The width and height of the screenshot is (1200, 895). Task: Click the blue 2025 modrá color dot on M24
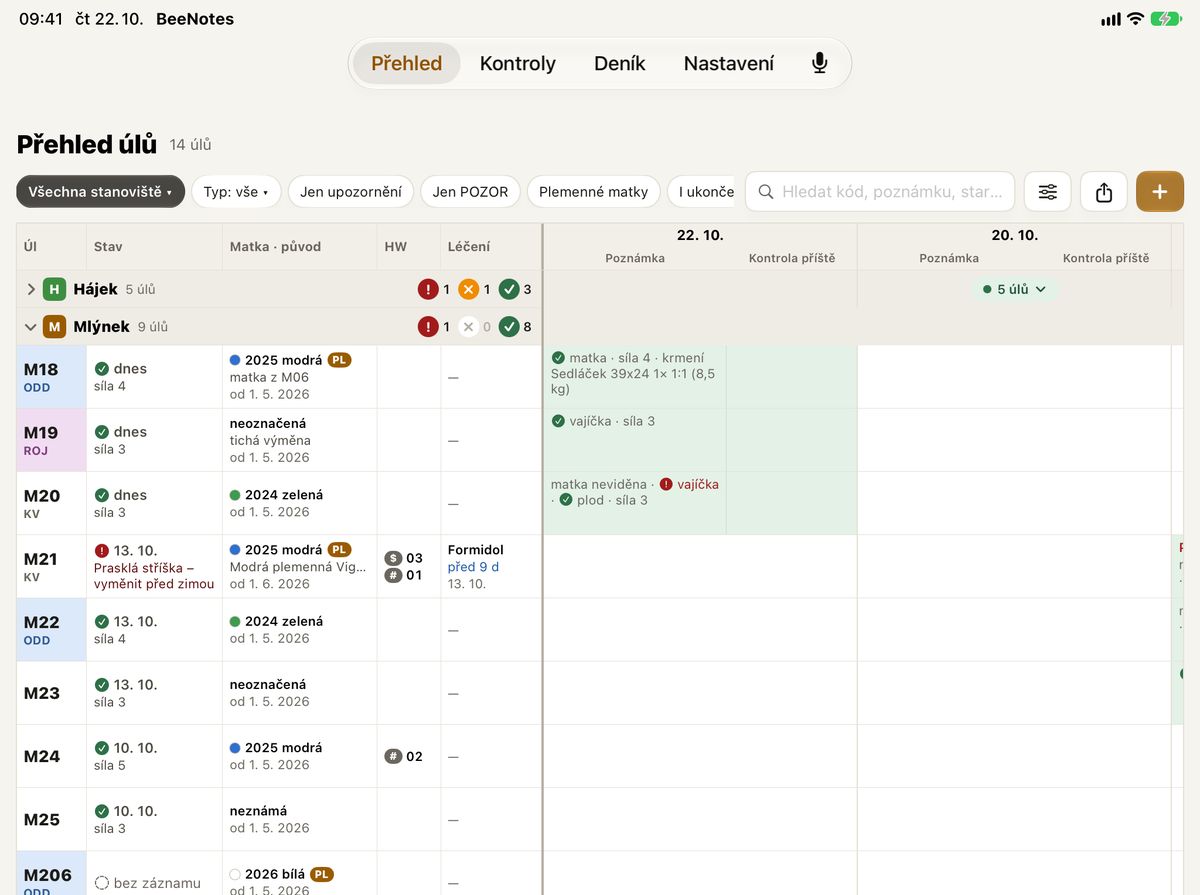tap(235, 748)
